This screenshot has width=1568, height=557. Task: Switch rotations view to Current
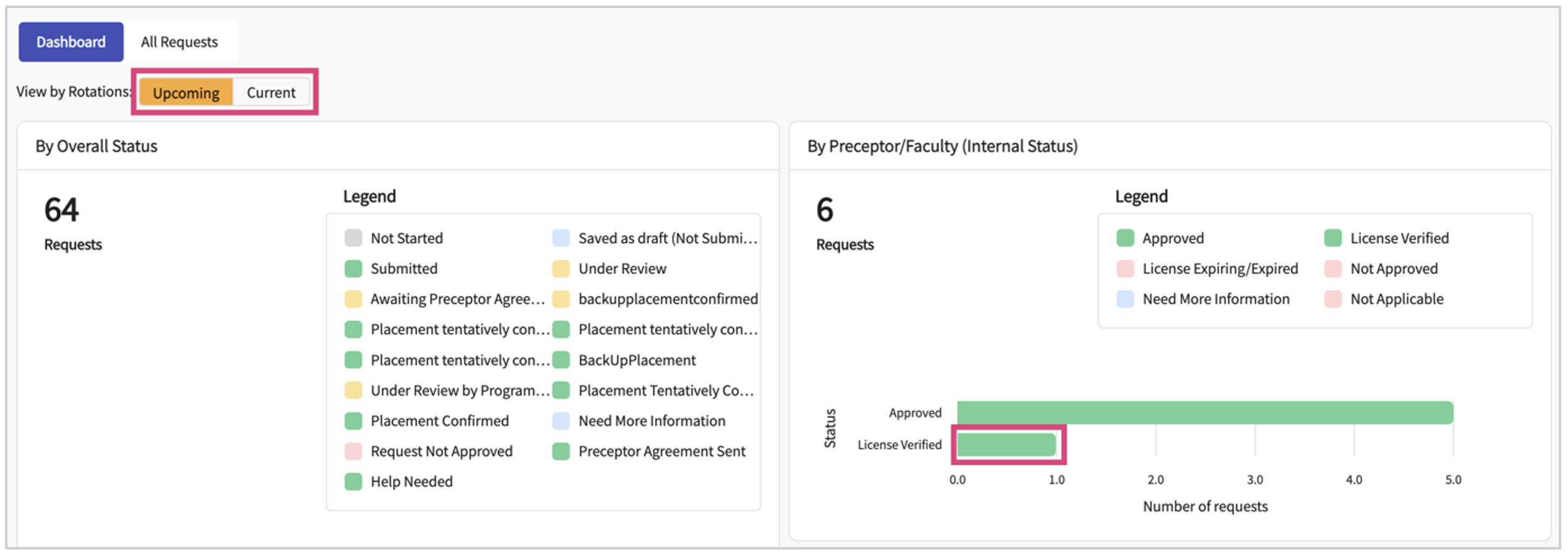click(x=271, y=93)
